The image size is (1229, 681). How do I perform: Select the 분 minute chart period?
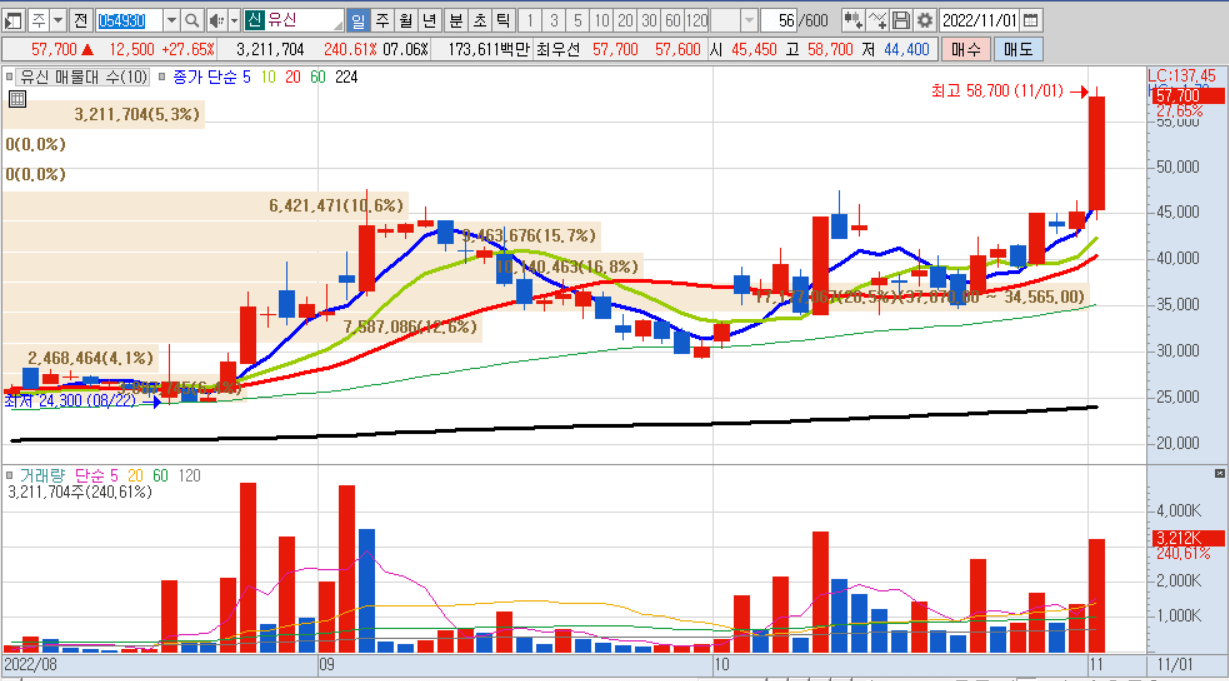coord(455,20)
